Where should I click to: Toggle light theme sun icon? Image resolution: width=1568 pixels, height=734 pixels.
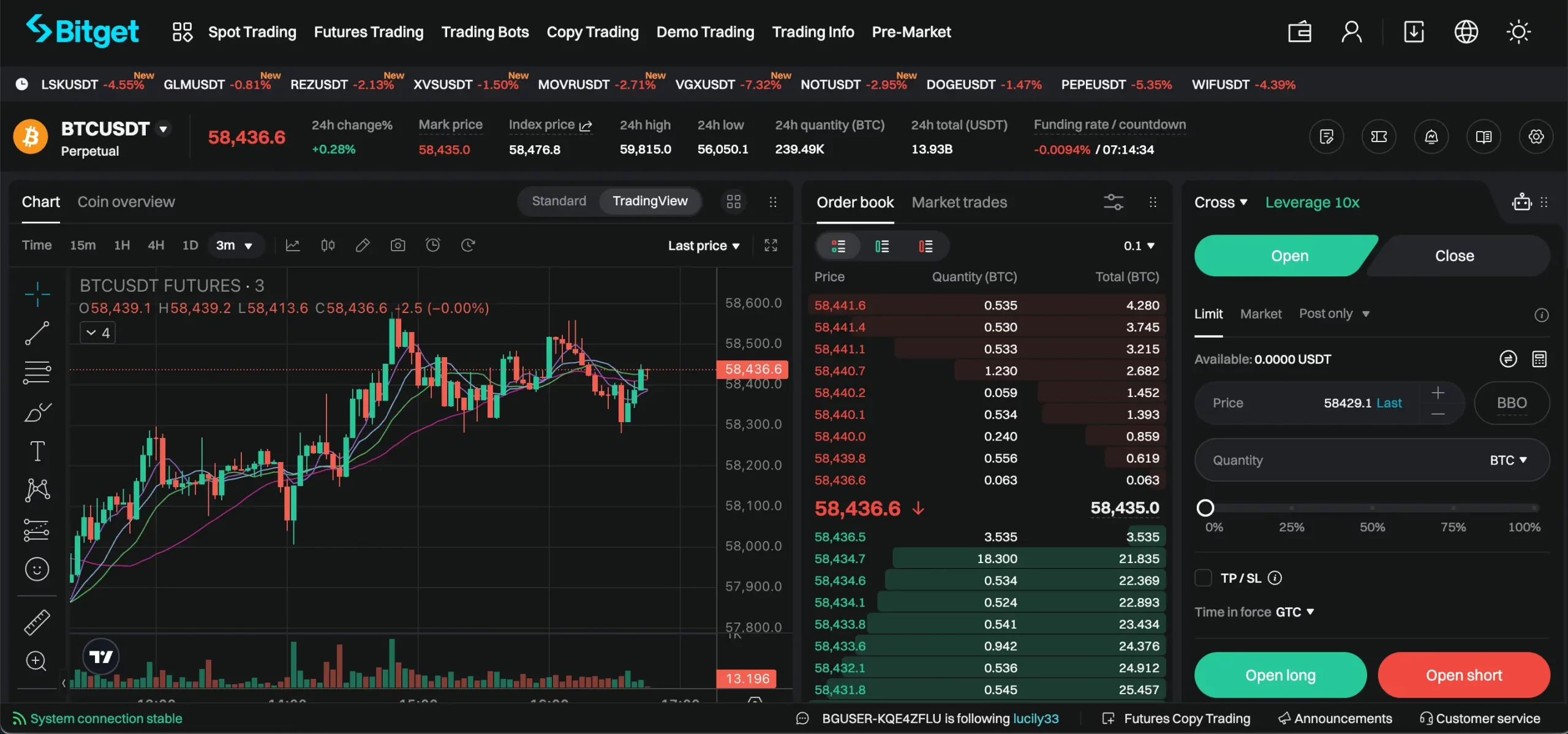pos(1518,32)
